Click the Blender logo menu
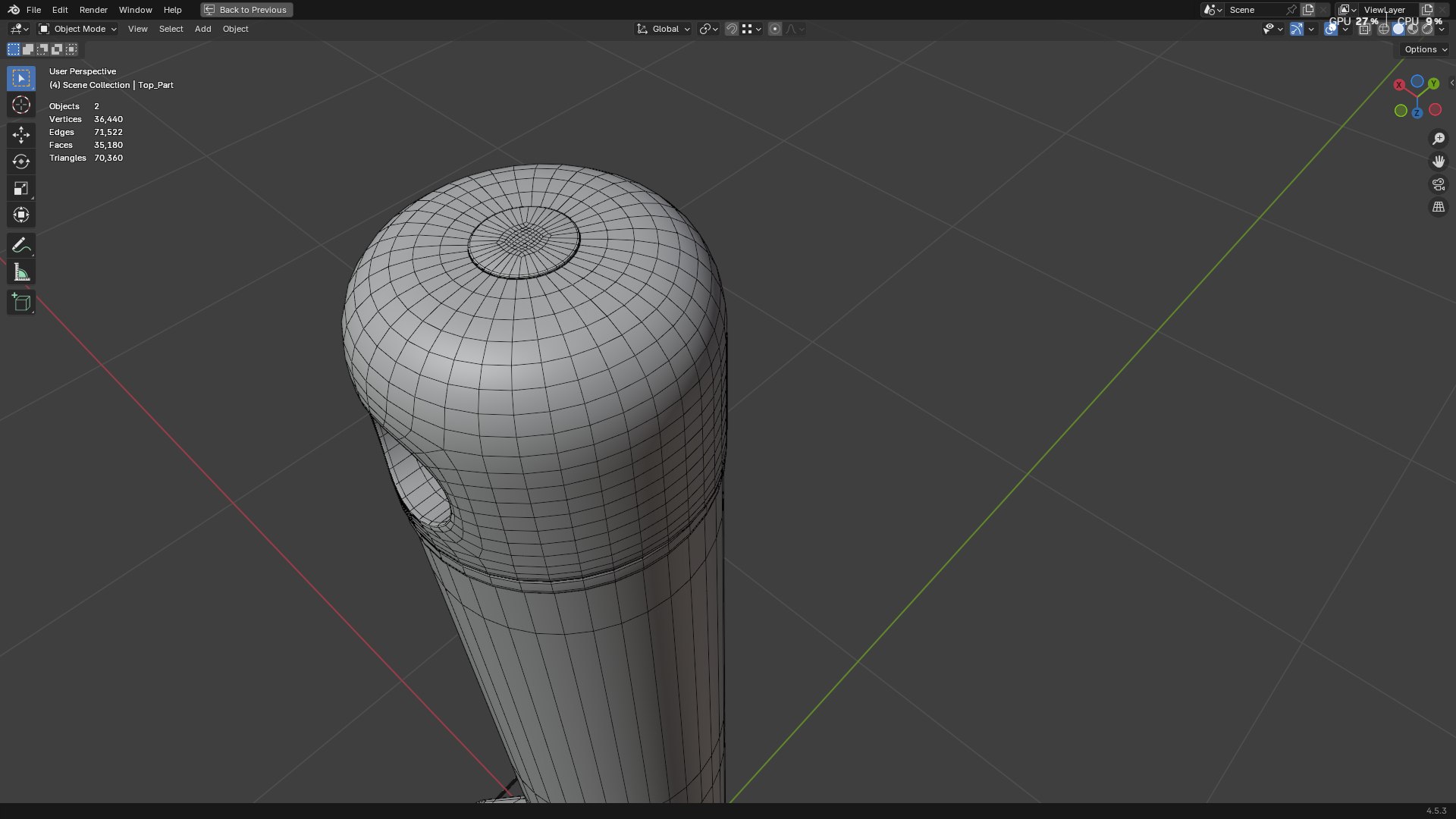 click(14, 10)
